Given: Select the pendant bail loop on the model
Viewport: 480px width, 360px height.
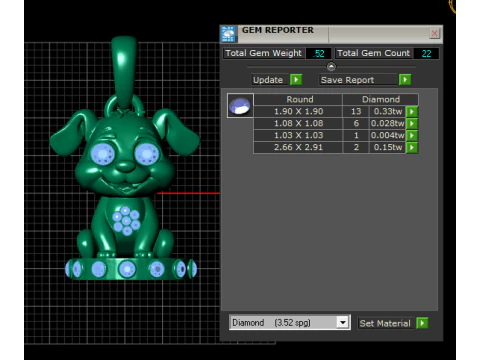Looking at the screenshot, I should (x=124, y=72).
